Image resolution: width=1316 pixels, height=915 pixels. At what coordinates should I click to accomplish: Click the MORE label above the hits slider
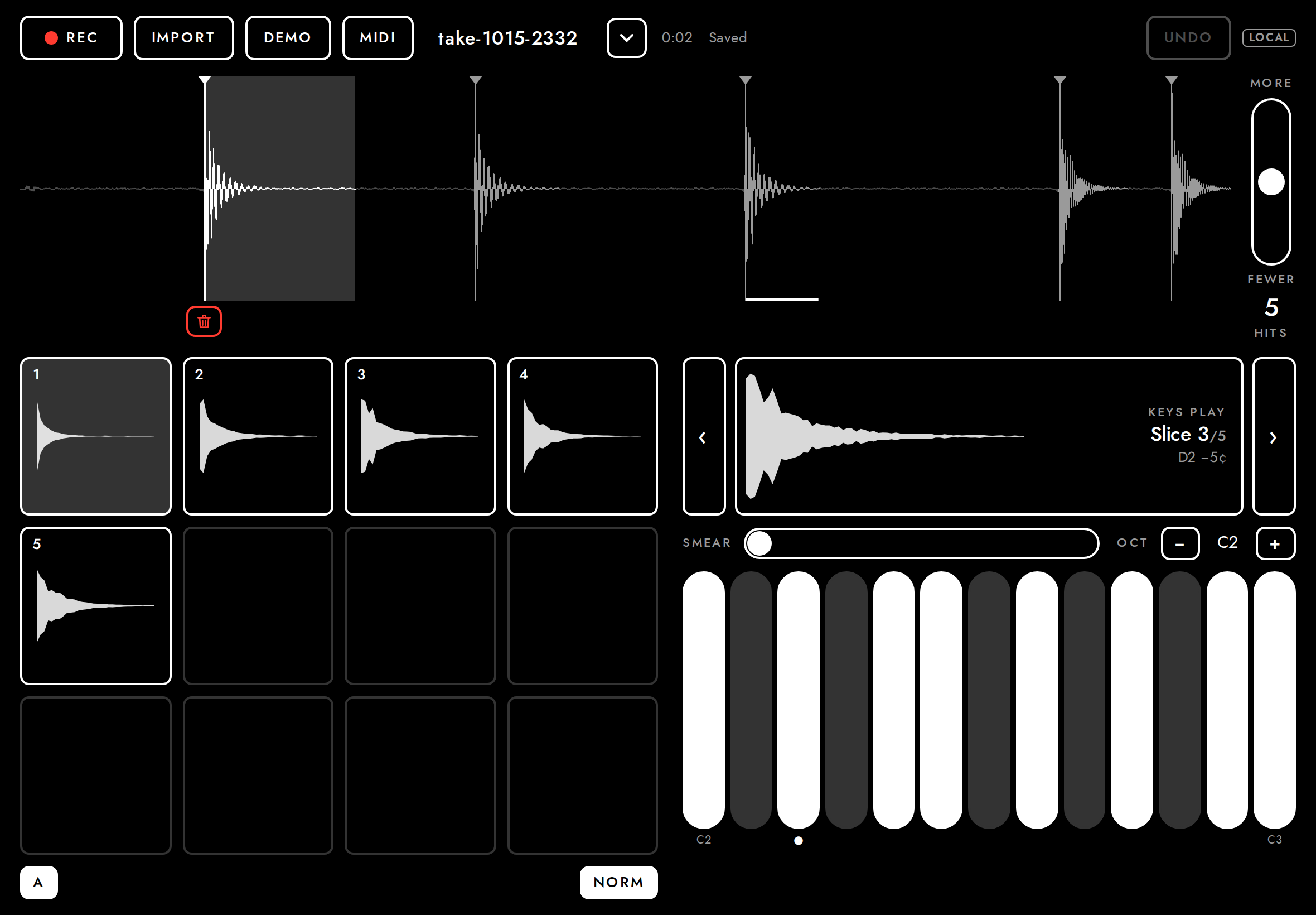[1271, 83]
